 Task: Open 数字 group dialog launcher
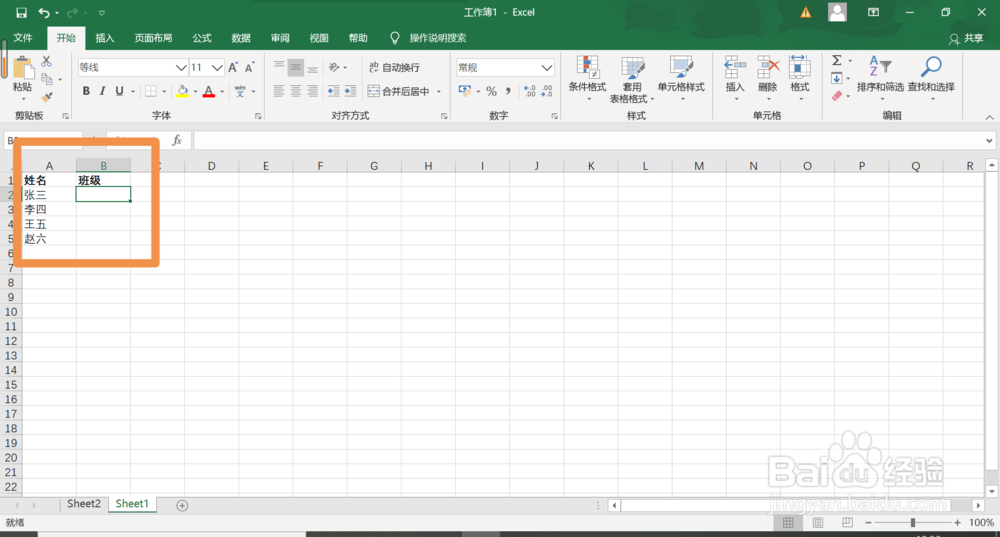point(555,116)
